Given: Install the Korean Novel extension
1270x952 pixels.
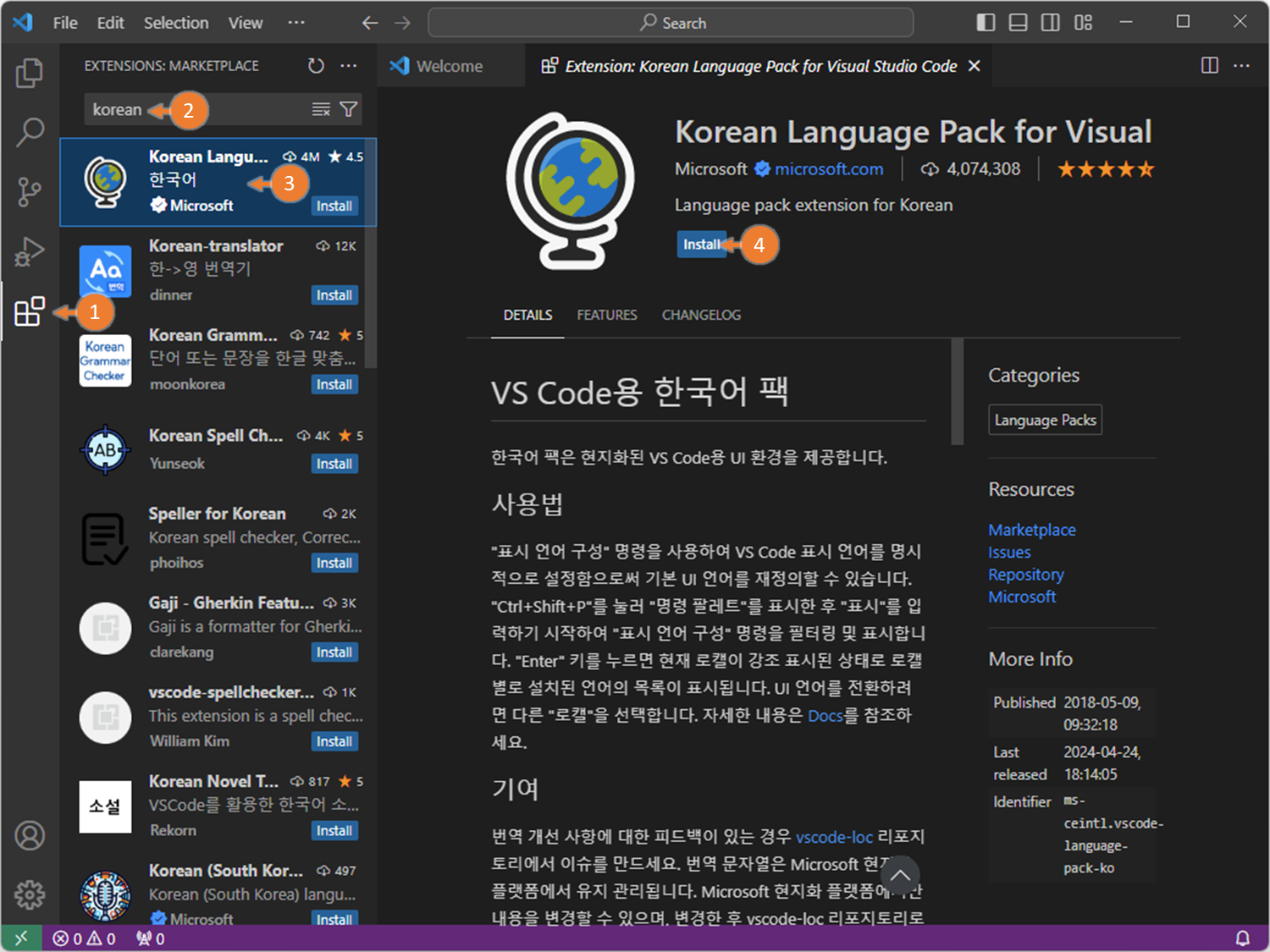Looking at the screenshot, I should coord(334,831).
